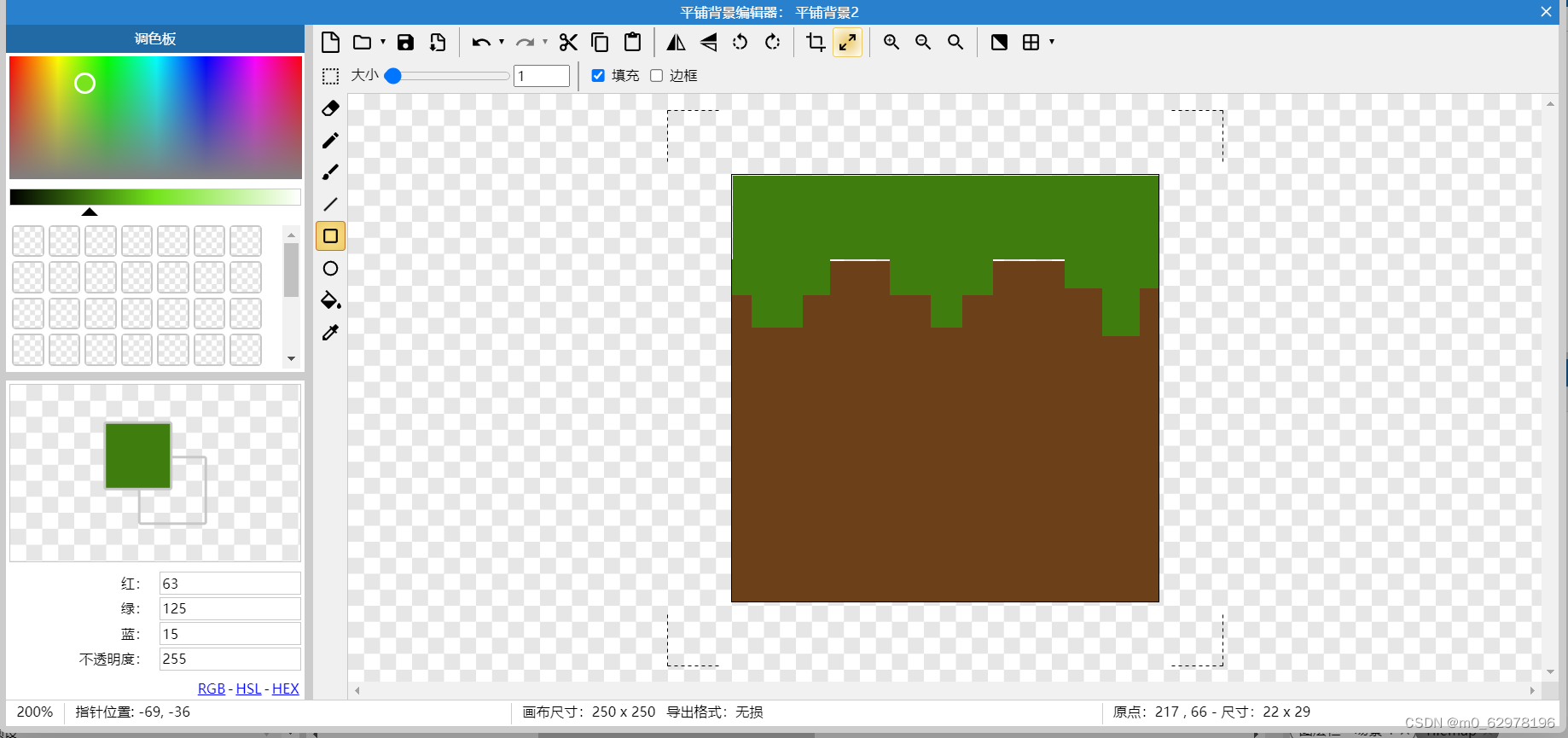Click the green foreground color swatch
The image size is (1568, 738).
point(137,456)
